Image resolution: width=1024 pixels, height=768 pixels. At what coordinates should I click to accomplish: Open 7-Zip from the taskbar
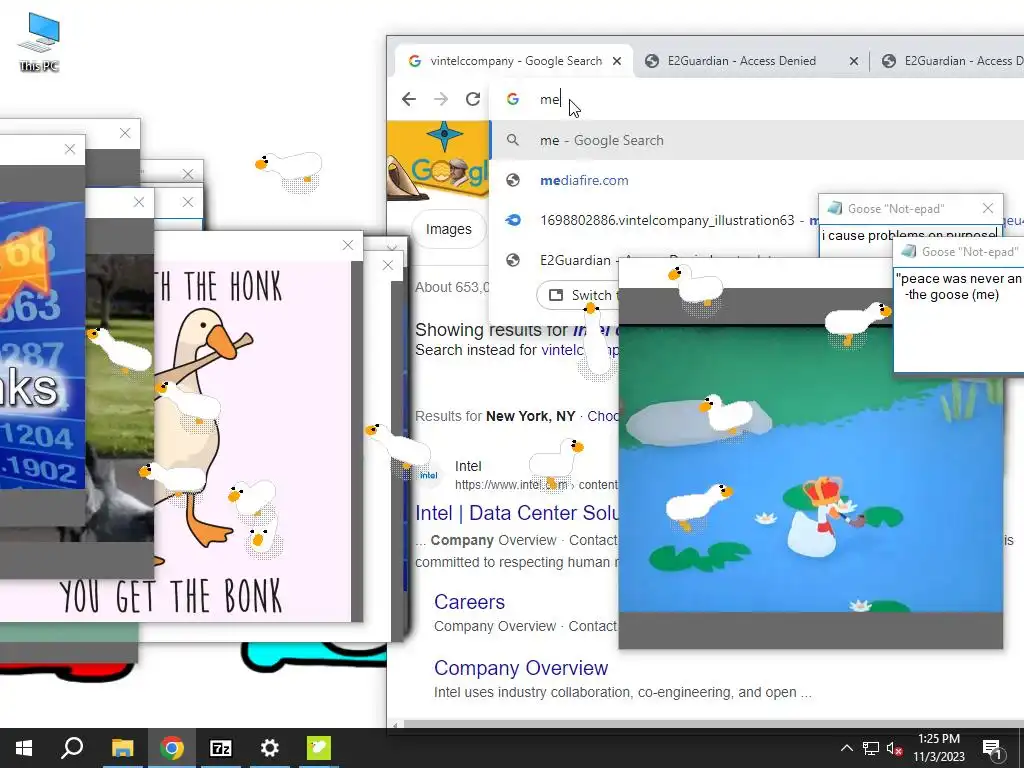220,748
